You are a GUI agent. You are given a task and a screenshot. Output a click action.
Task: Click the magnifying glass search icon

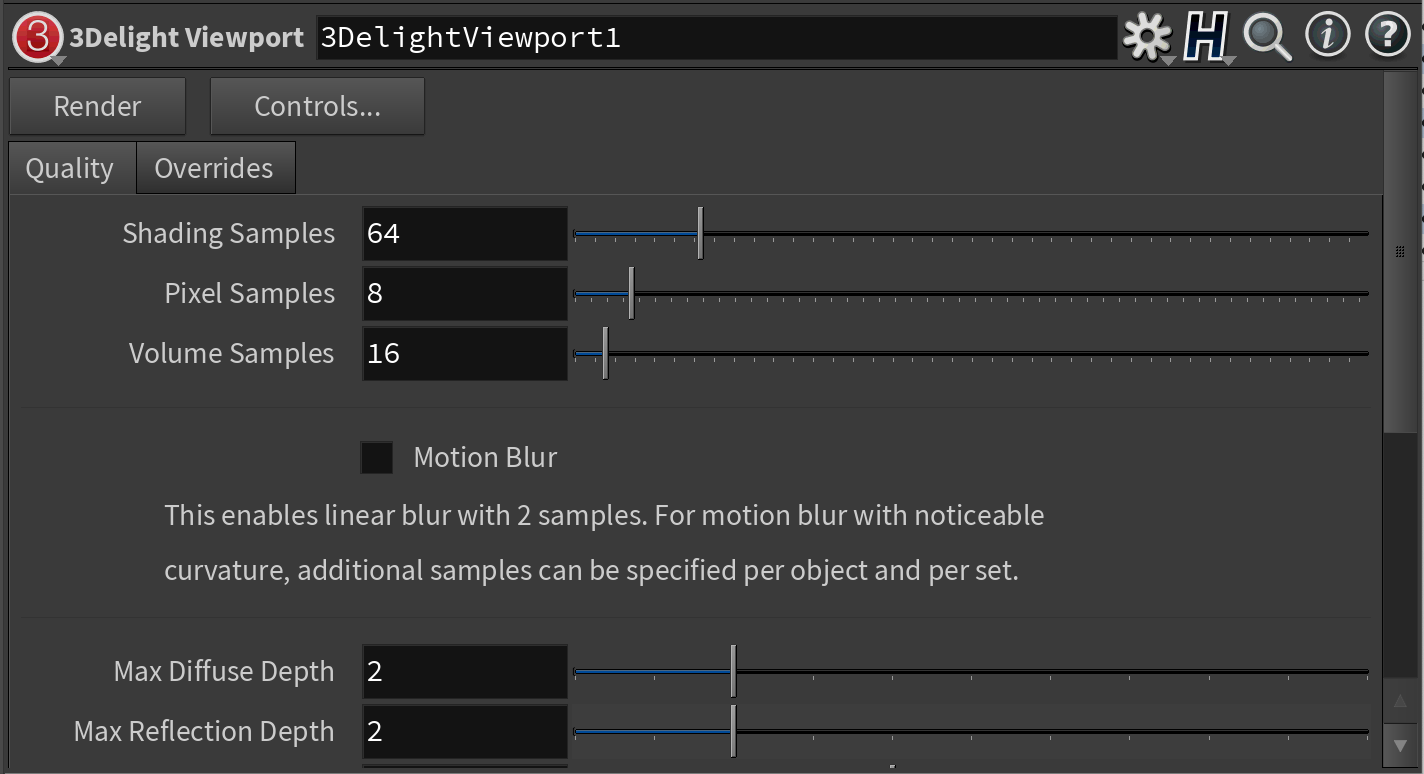[1266, 38]
